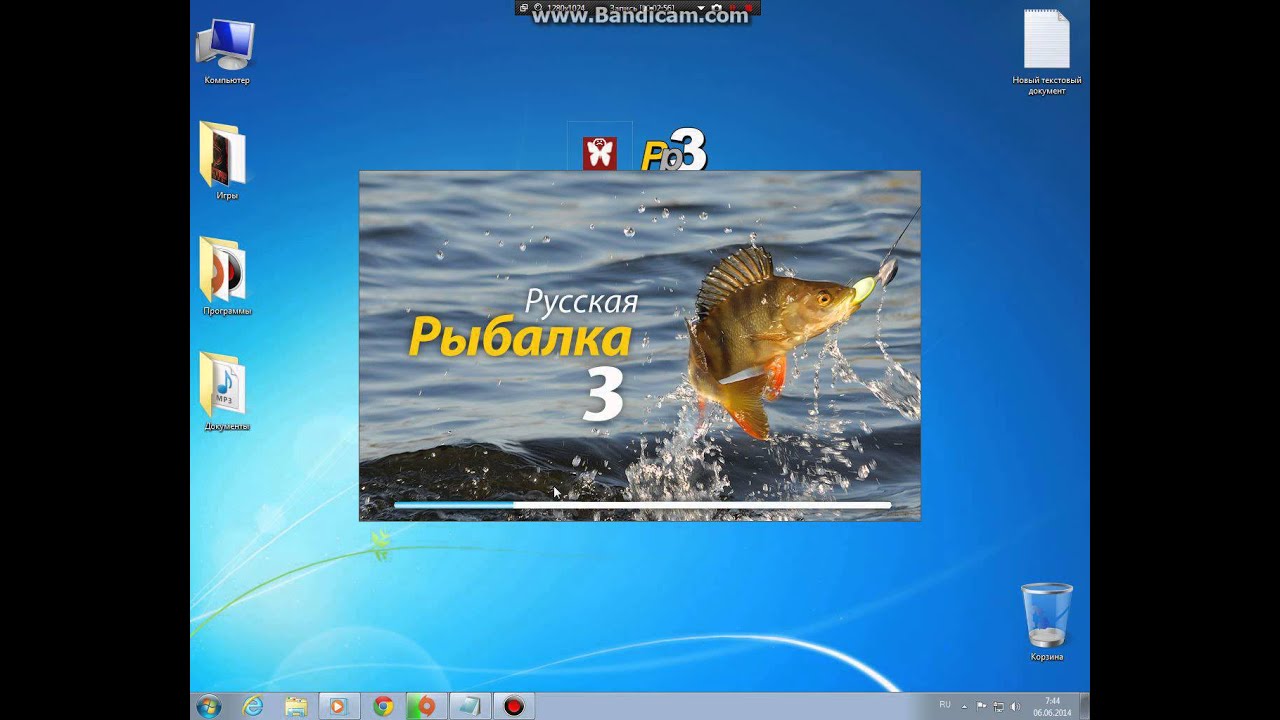The width and height of the screenshot is (1280, 720).
Task: Launch Windows Media Player from taskbar
Action: 338,706
